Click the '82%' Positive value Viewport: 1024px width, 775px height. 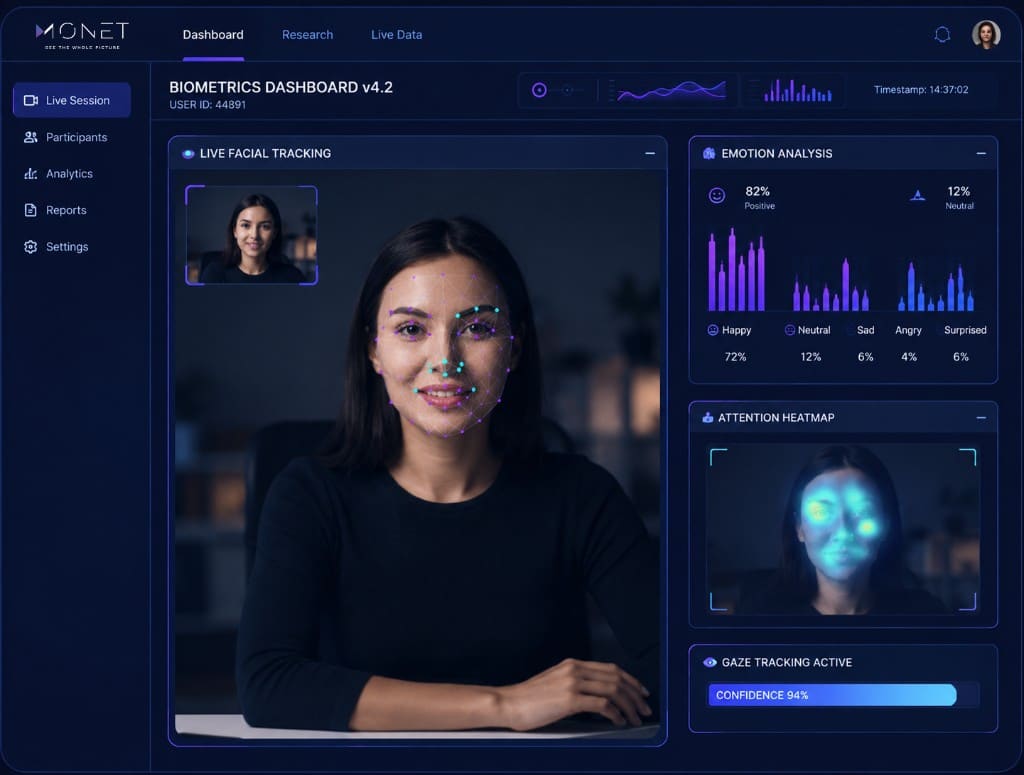coord(758,191)
